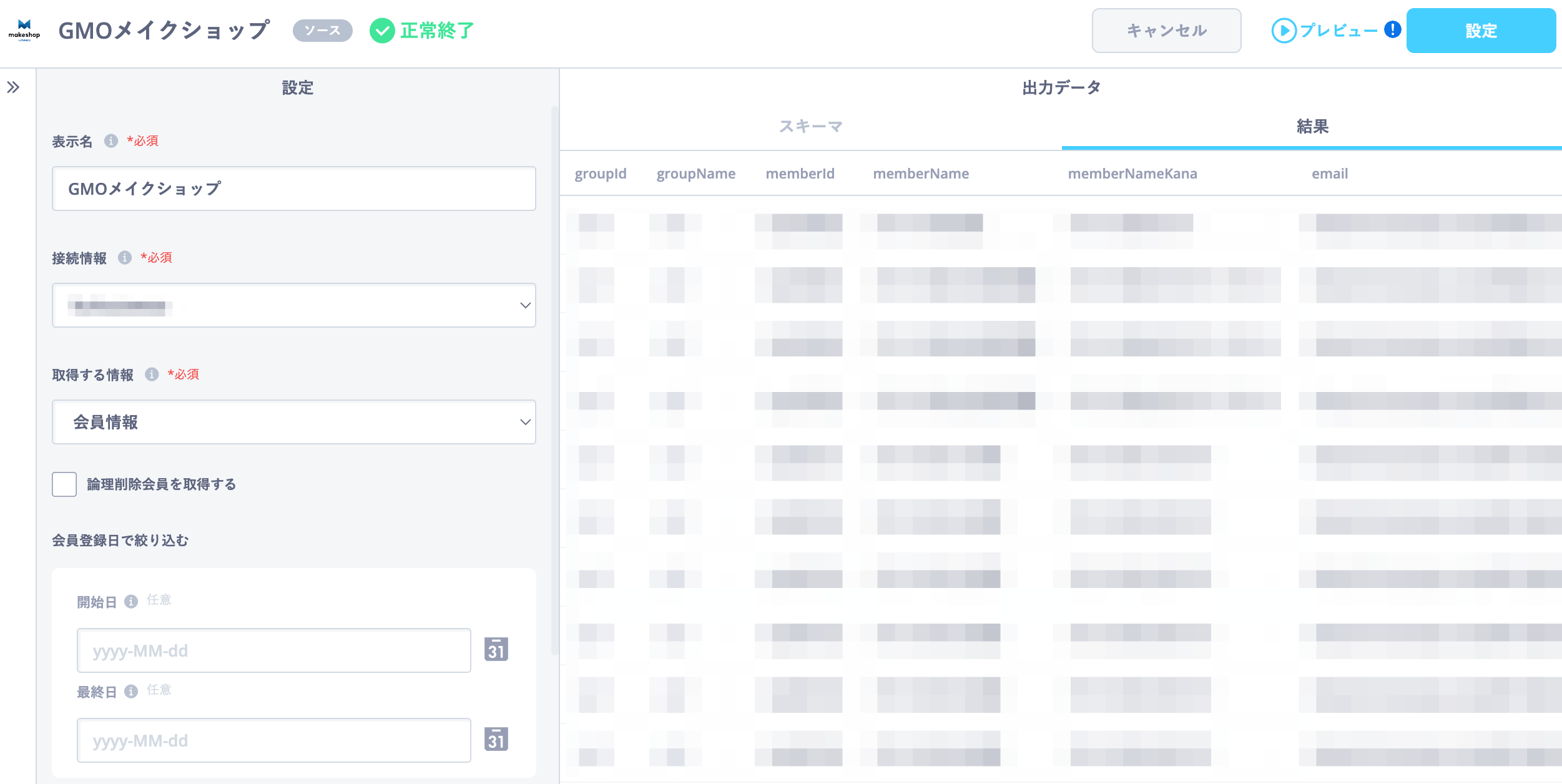The image size is (1562, 784).
Task: Click the ソース badge
Action: coord(322,31)
